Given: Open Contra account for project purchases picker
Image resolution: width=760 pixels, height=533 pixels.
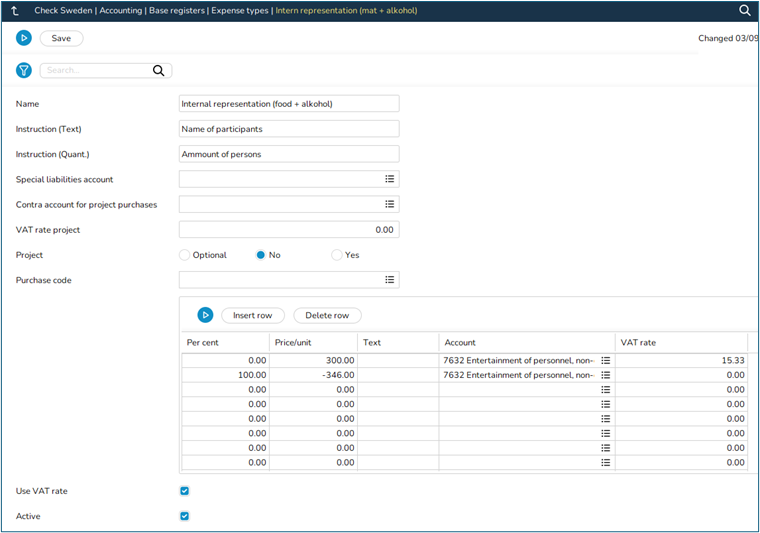Looking at the screenshot, I should pyautogui.click(x=390, y=205).
